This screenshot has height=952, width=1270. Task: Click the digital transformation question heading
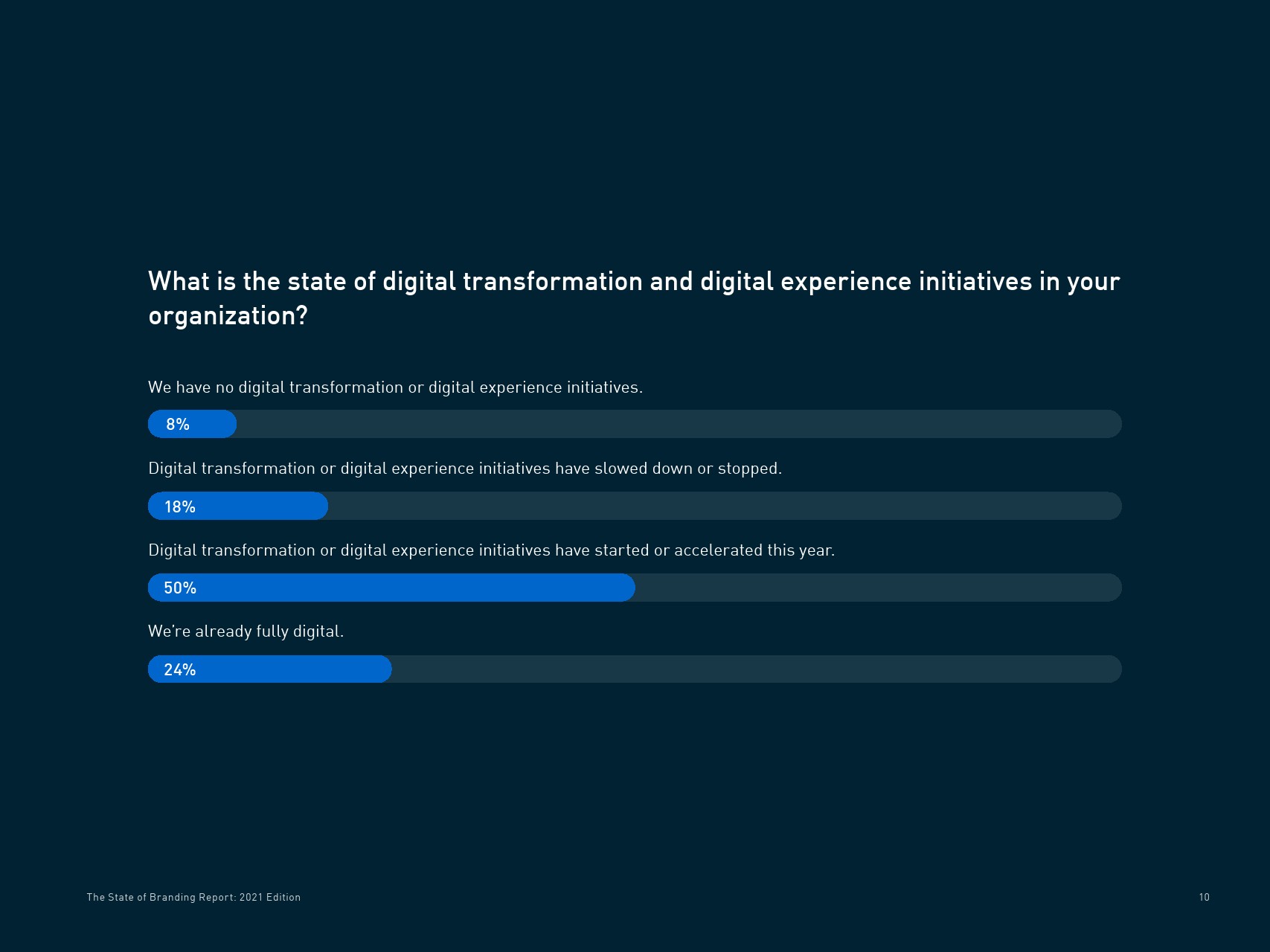[x=633, y=282]
